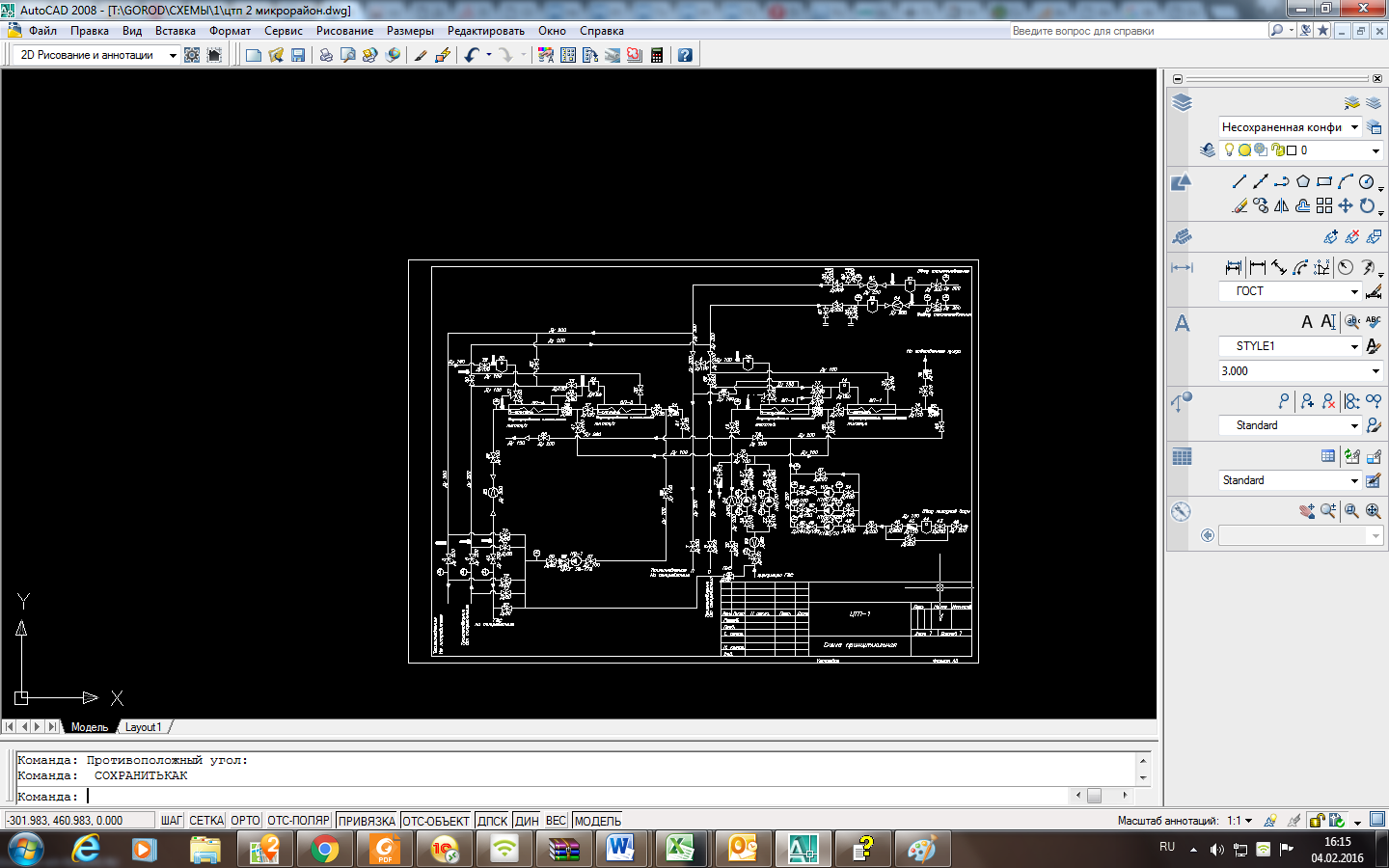Click the Windows Start button
Screen dimensions: 1389x868
coord(26,850)
